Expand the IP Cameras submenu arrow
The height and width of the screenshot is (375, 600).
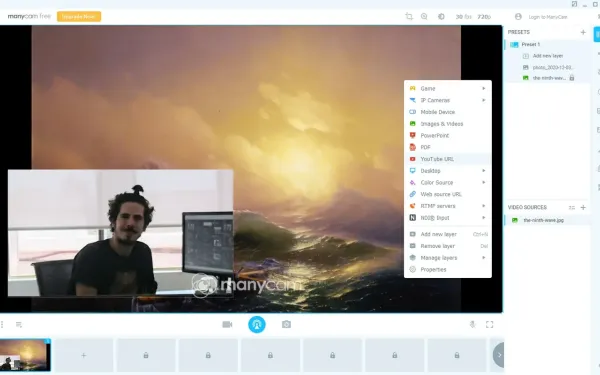pos(484,100)
